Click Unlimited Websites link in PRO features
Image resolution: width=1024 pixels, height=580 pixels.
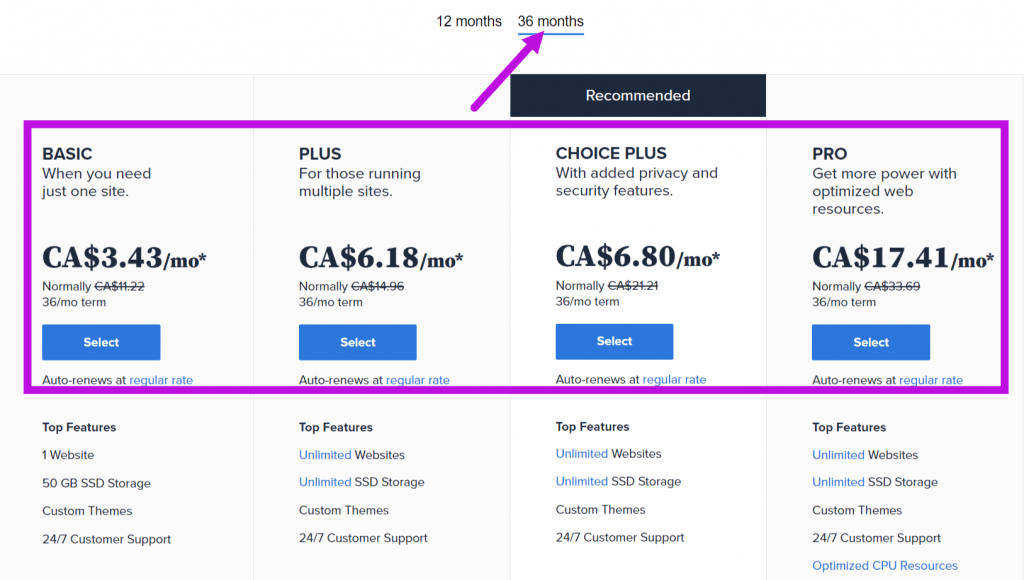[x=838, y=454]
